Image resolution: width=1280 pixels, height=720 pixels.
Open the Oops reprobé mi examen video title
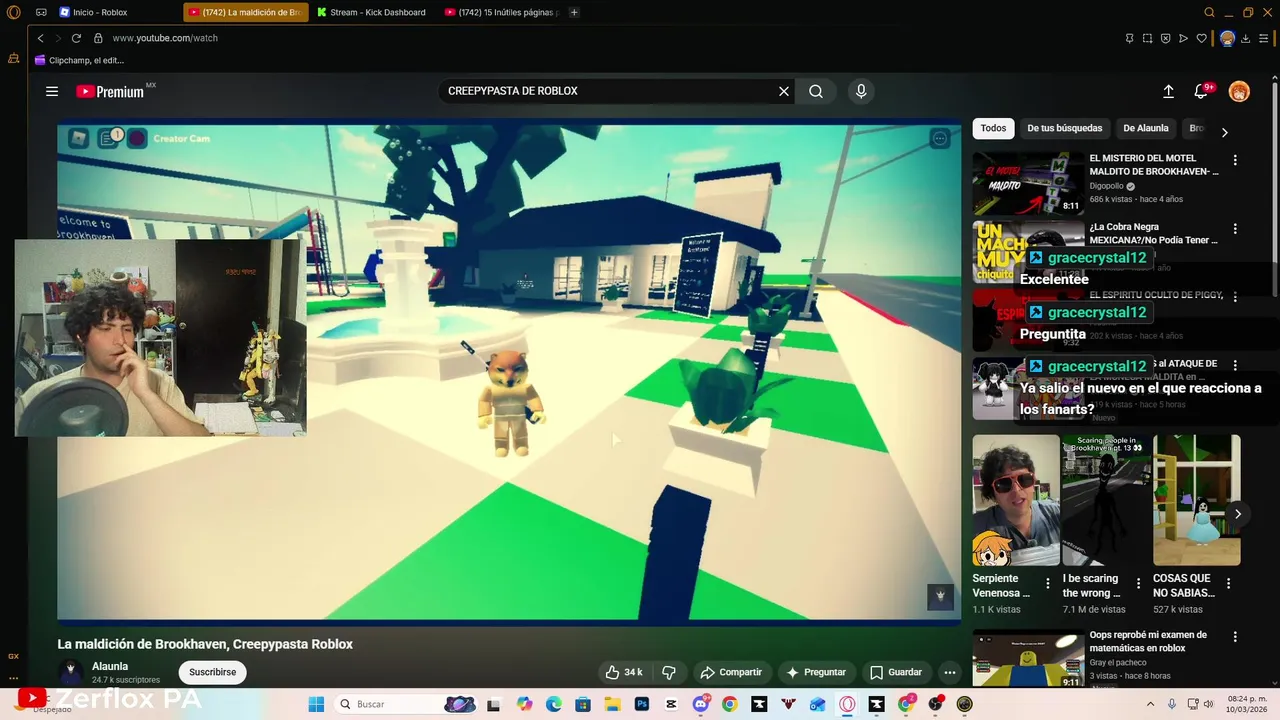[x=1148, y=641]
